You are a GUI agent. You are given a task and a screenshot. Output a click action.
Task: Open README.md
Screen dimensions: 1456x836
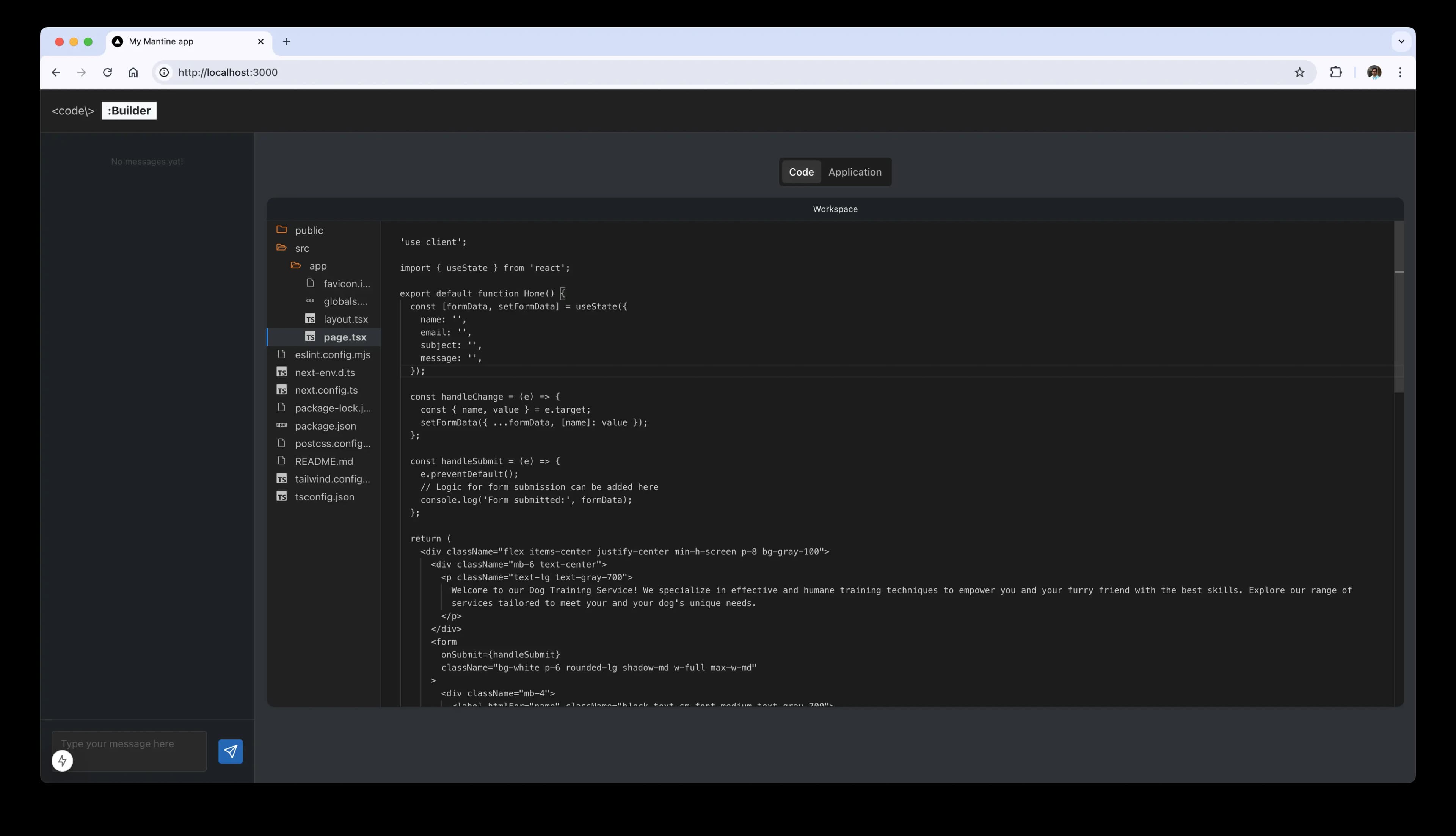(323, 462)
